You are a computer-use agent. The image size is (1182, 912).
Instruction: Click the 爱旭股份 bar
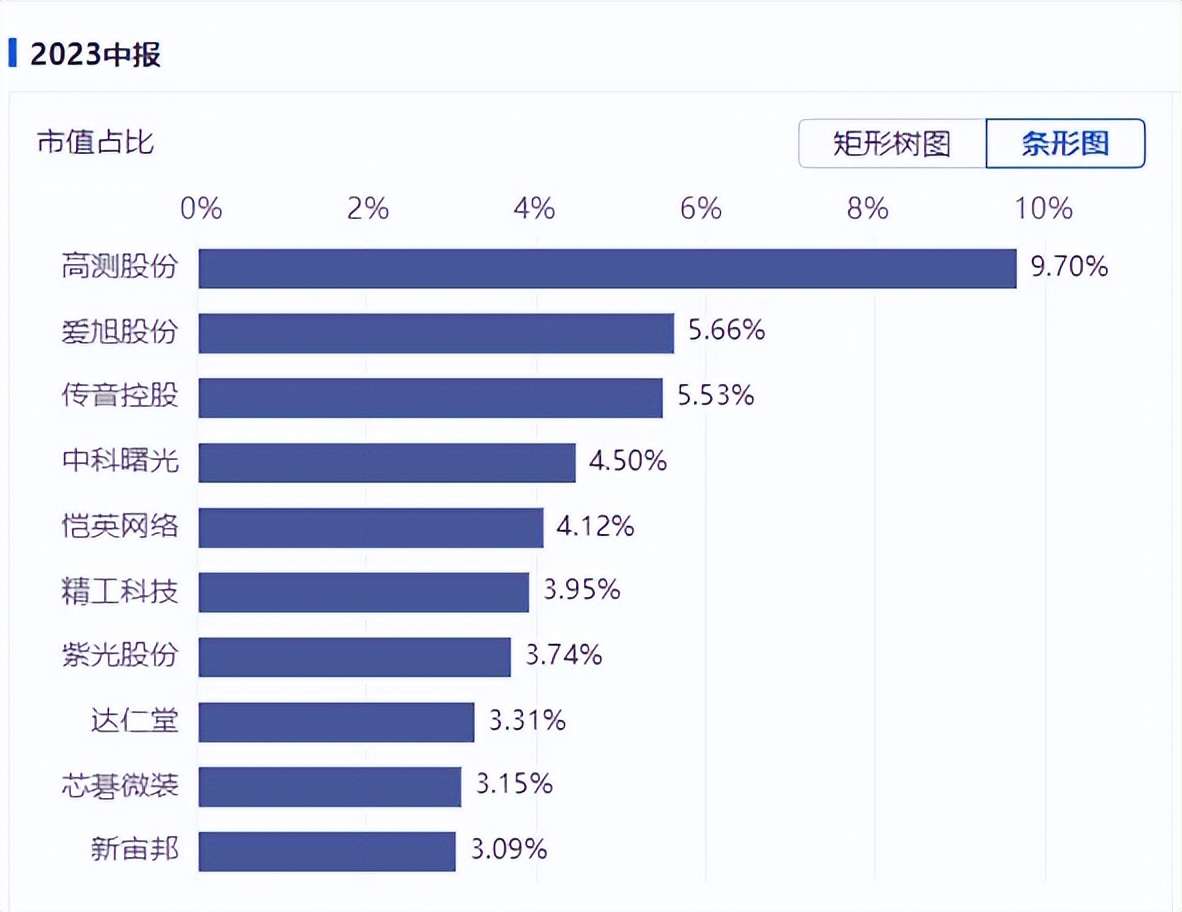(x=436, y=333)
